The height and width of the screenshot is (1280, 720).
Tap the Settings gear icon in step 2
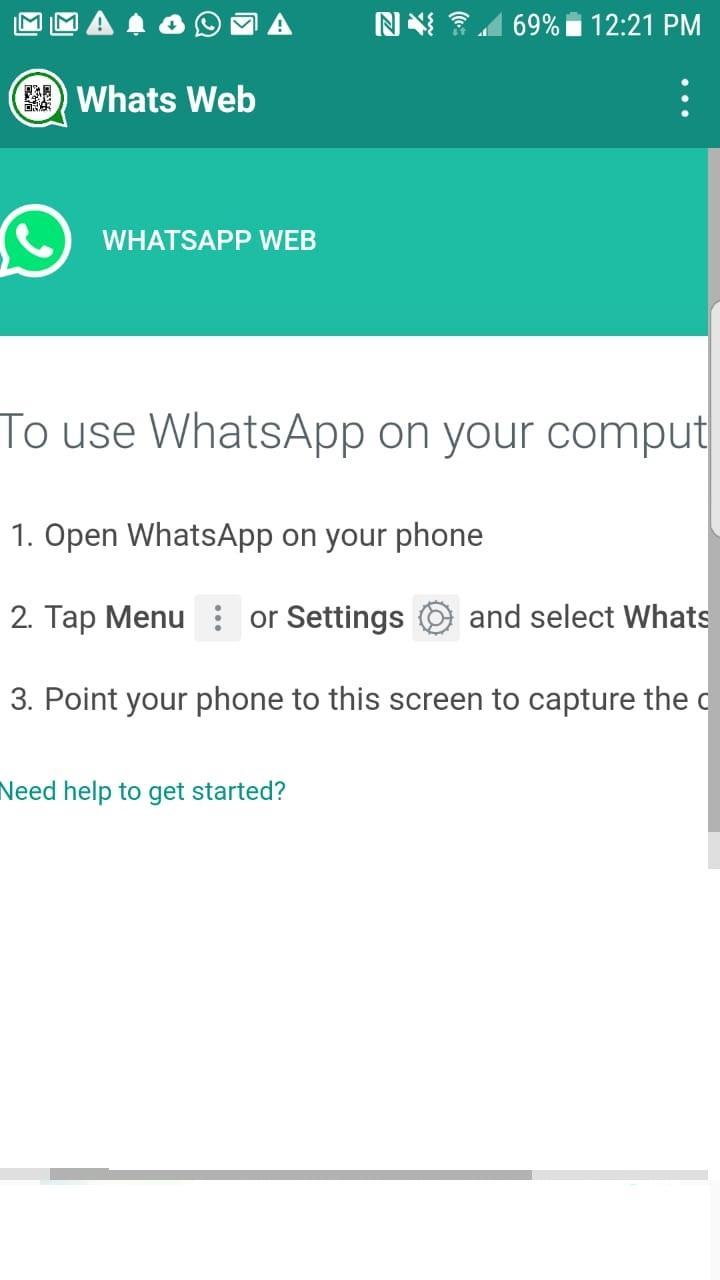436,618
